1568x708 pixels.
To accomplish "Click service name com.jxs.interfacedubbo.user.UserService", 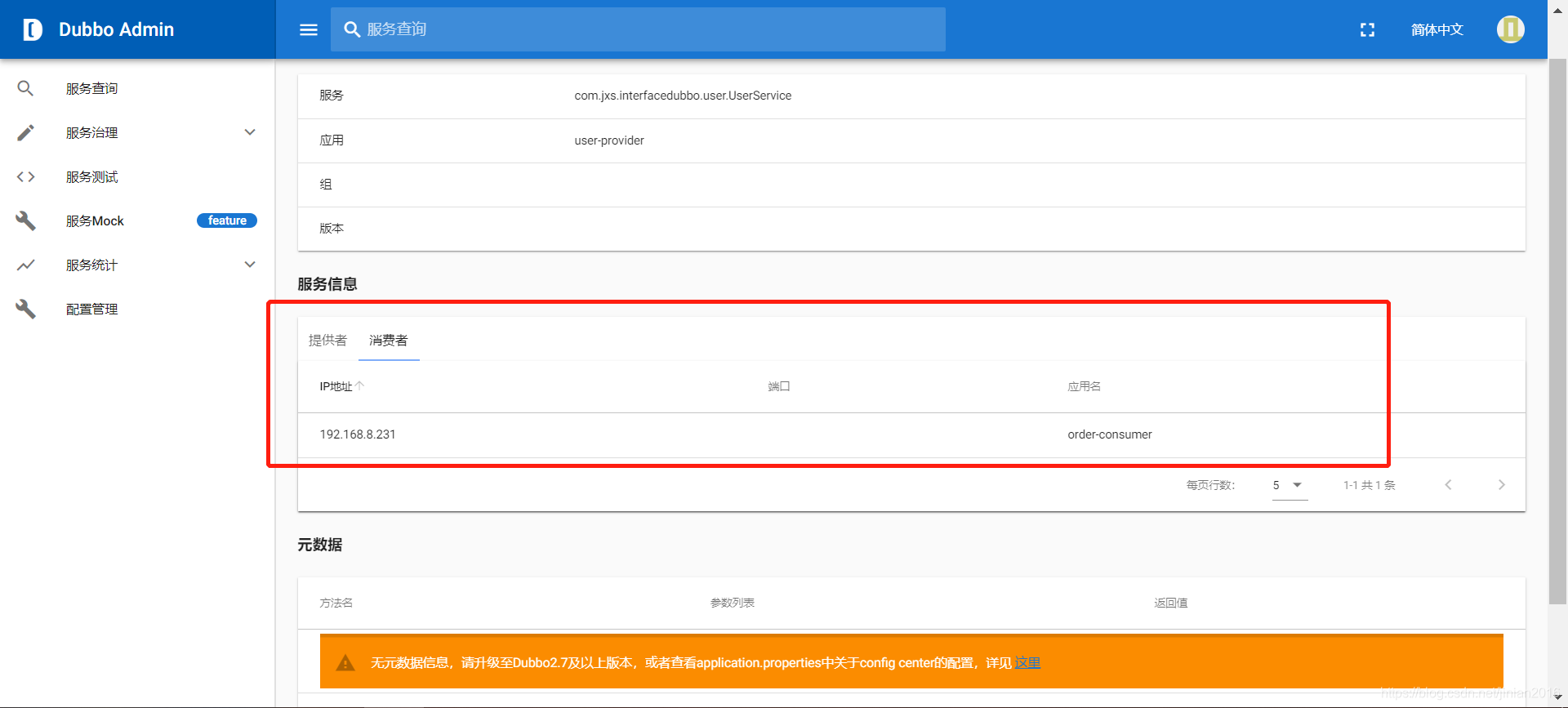I will point(683,96).
